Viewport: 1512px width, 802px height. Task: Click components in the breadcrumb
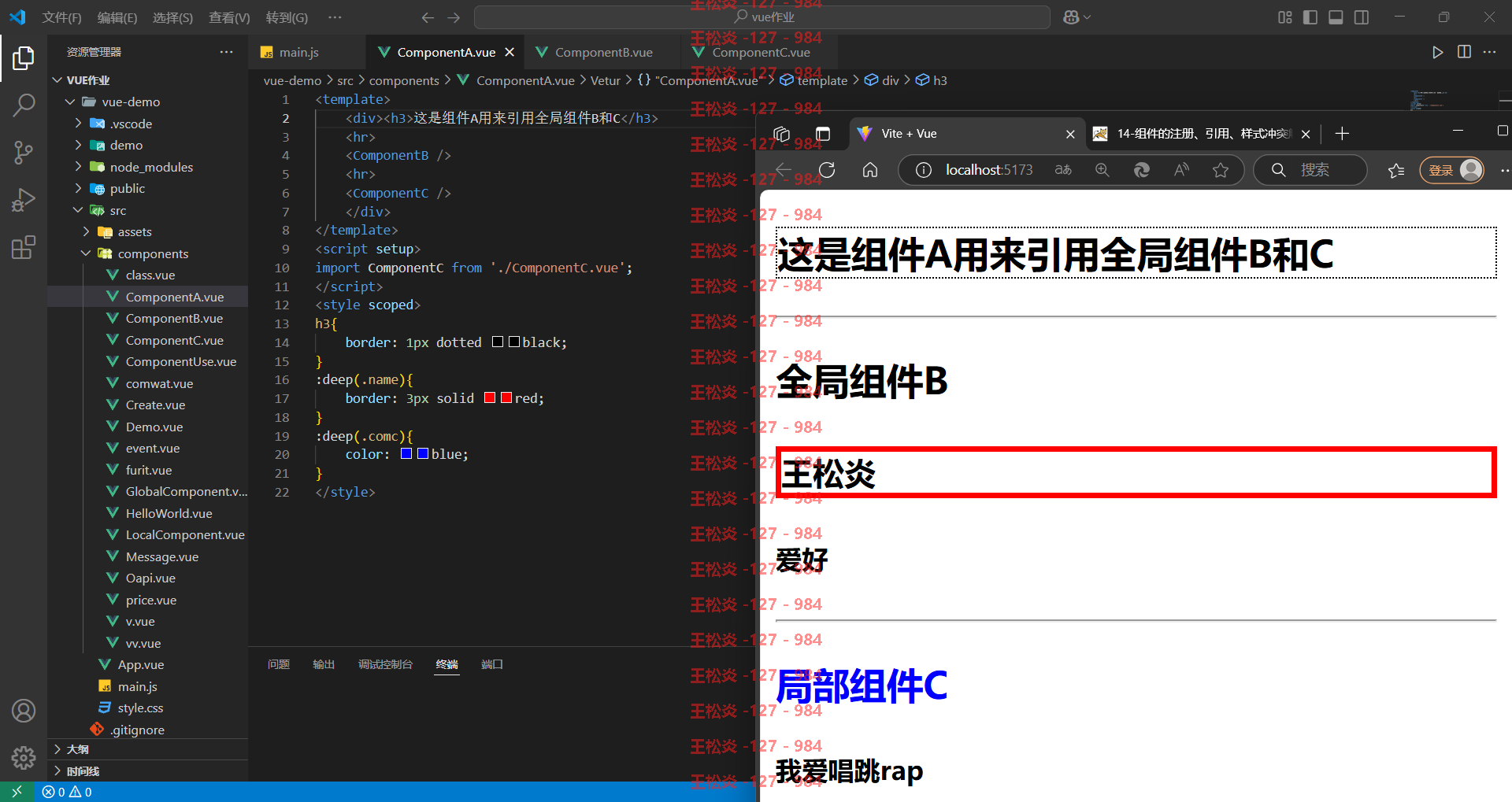(x=404, y=80)
